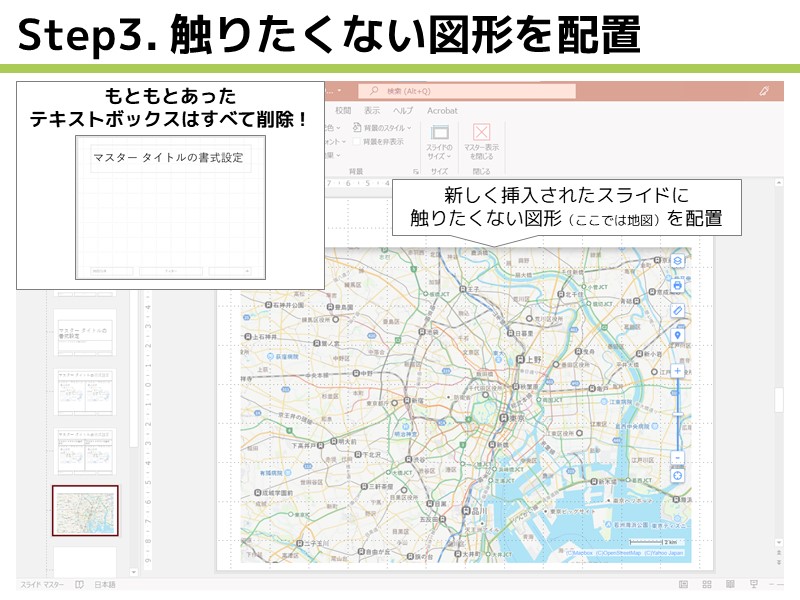Click the down arrow of the main vertical scrollbar
Image resolution: width=800 pixels, height=600 pixels.
click(779, 542)
